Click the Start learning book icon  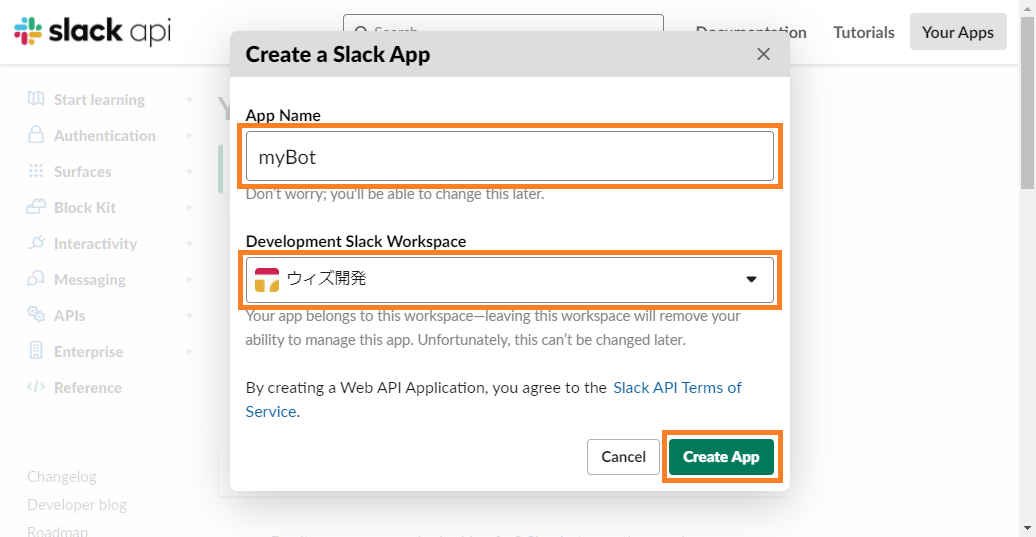pos(36,99)
